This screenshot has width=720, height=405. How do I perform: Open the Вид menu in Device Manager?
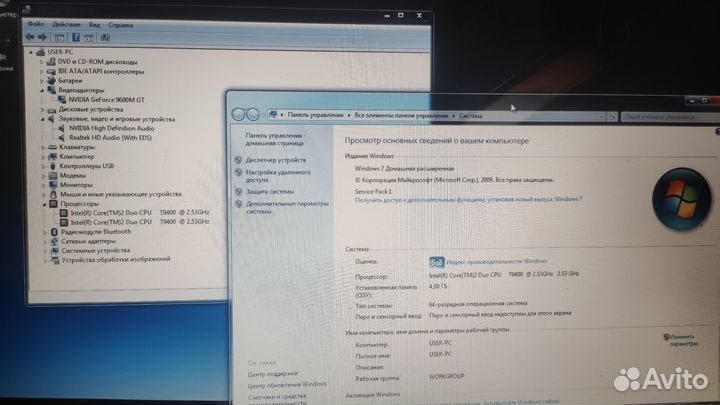click(94, 25)
